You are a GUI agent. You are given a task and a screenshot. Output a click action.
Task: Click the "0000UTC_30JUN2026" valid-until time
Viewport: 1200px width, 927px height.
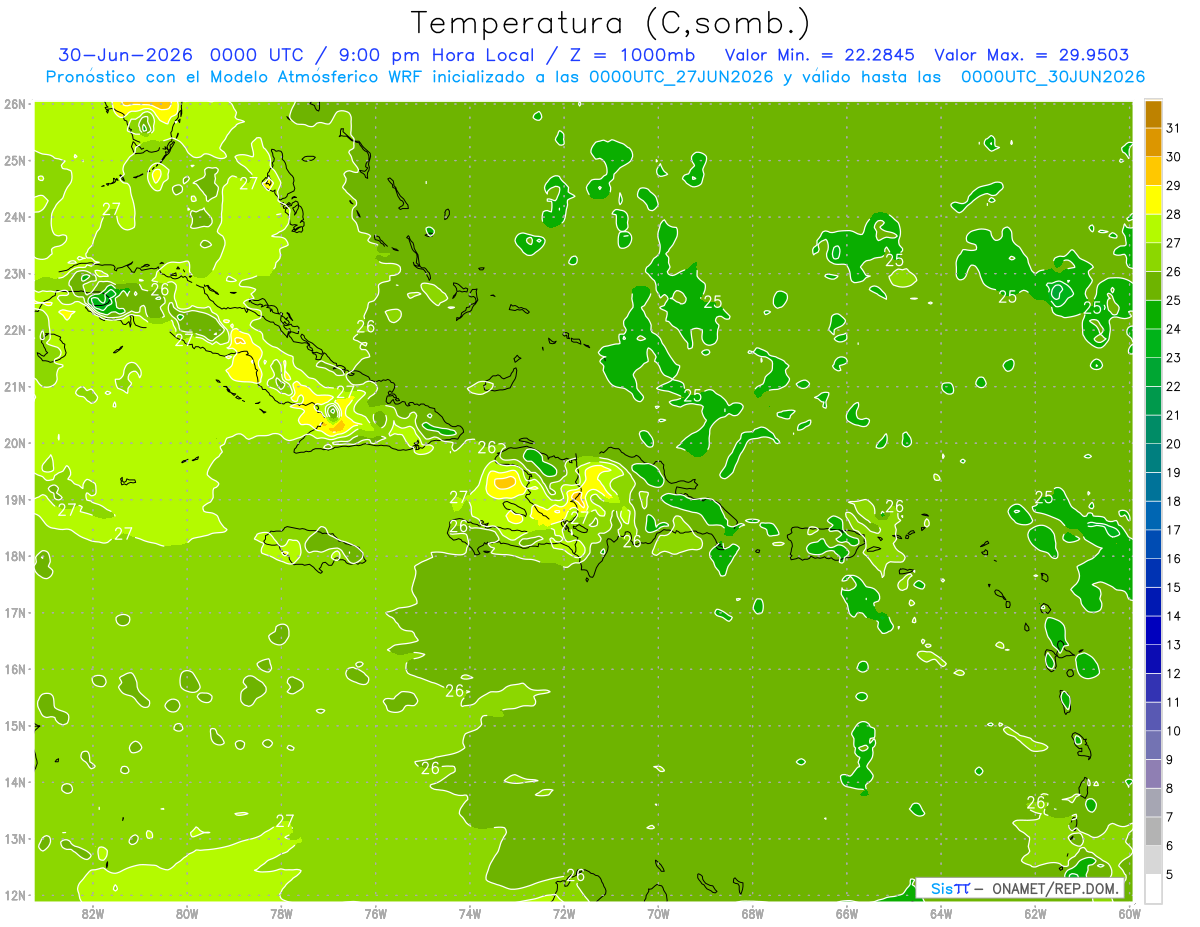point(1053,76)
